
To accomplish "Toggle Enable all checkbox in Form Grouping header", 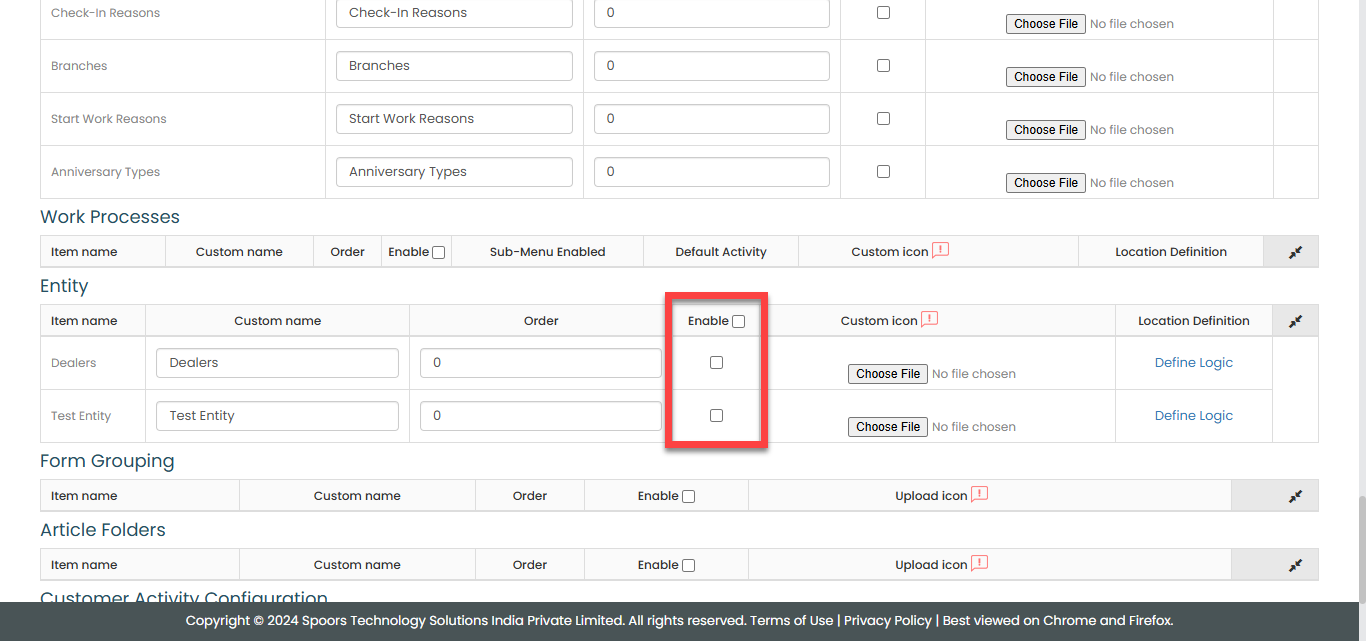I will (x=688, y=497).
